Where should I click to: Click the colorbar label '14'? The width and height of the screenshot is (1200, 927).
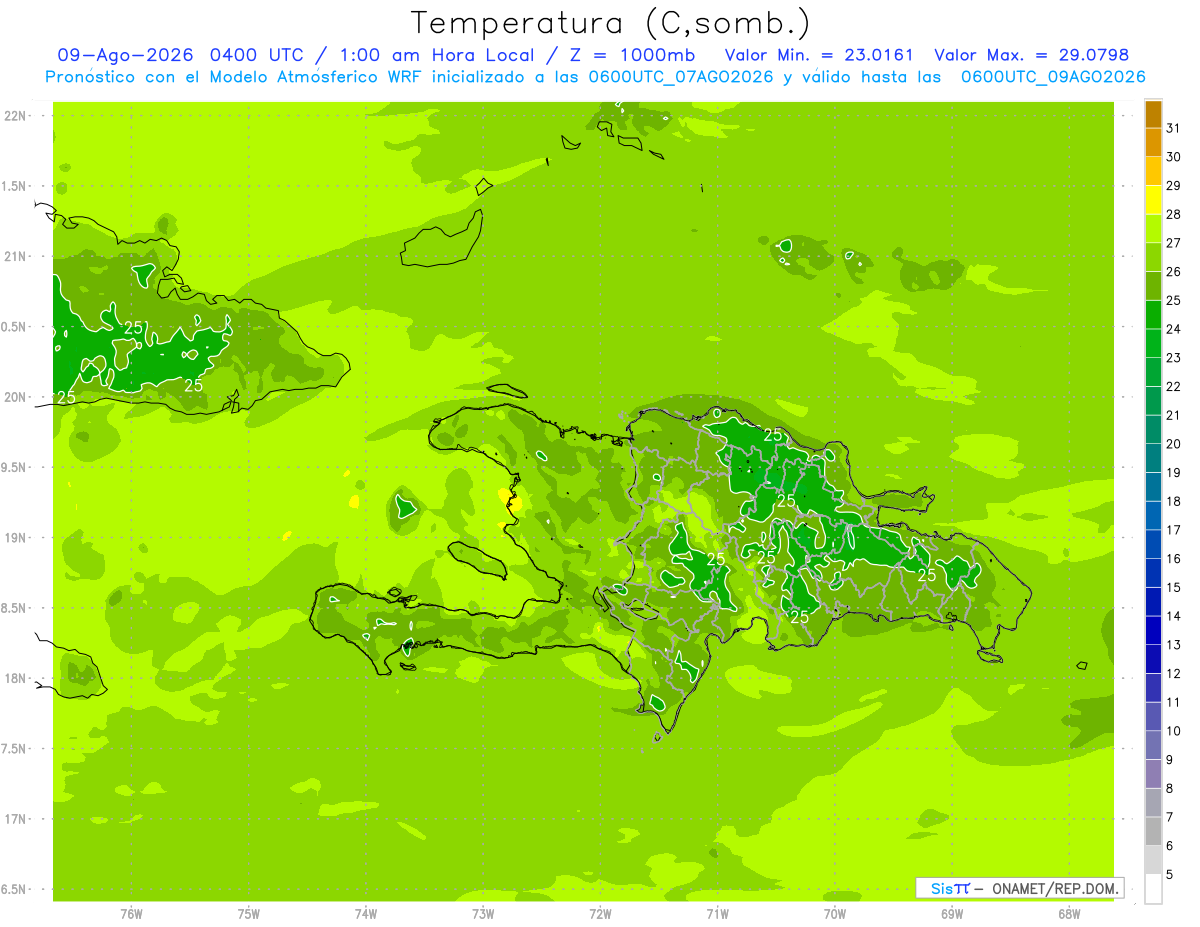[1173, 616]
